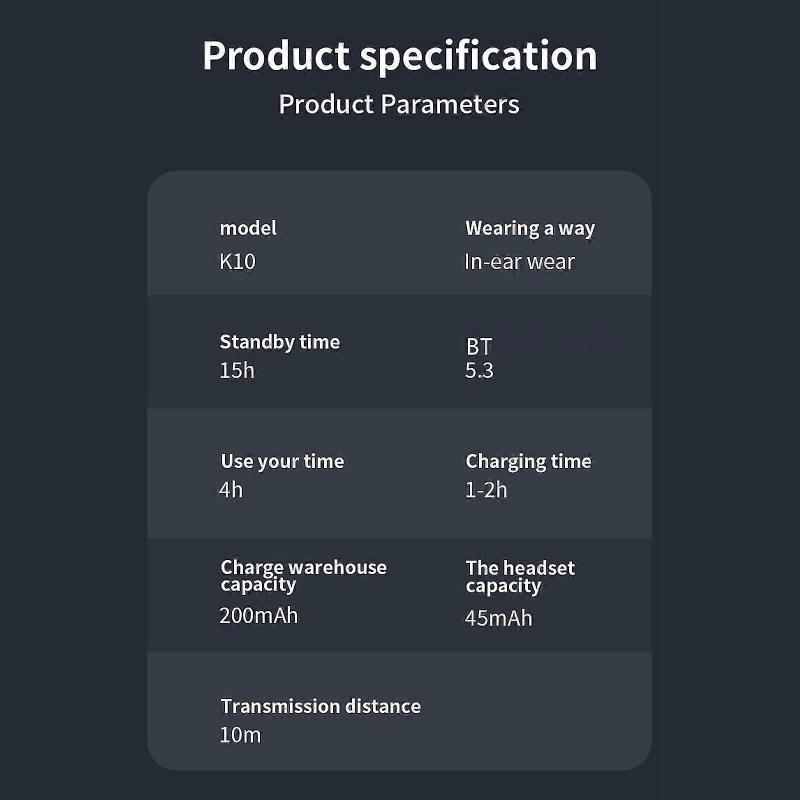Select the 1-2h charging value
800x800 pixels.
click(x=486, y=490)
